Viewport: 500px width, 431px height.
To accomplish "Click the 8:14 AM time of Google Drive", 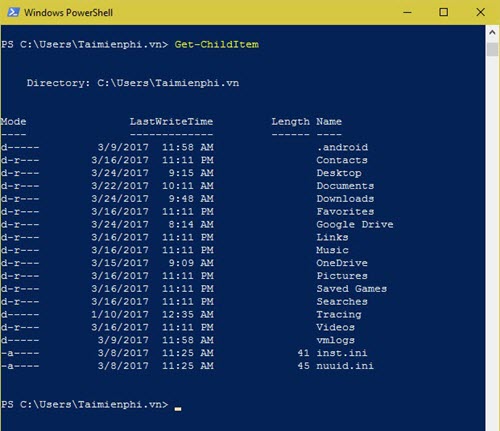I will [191, 224].
